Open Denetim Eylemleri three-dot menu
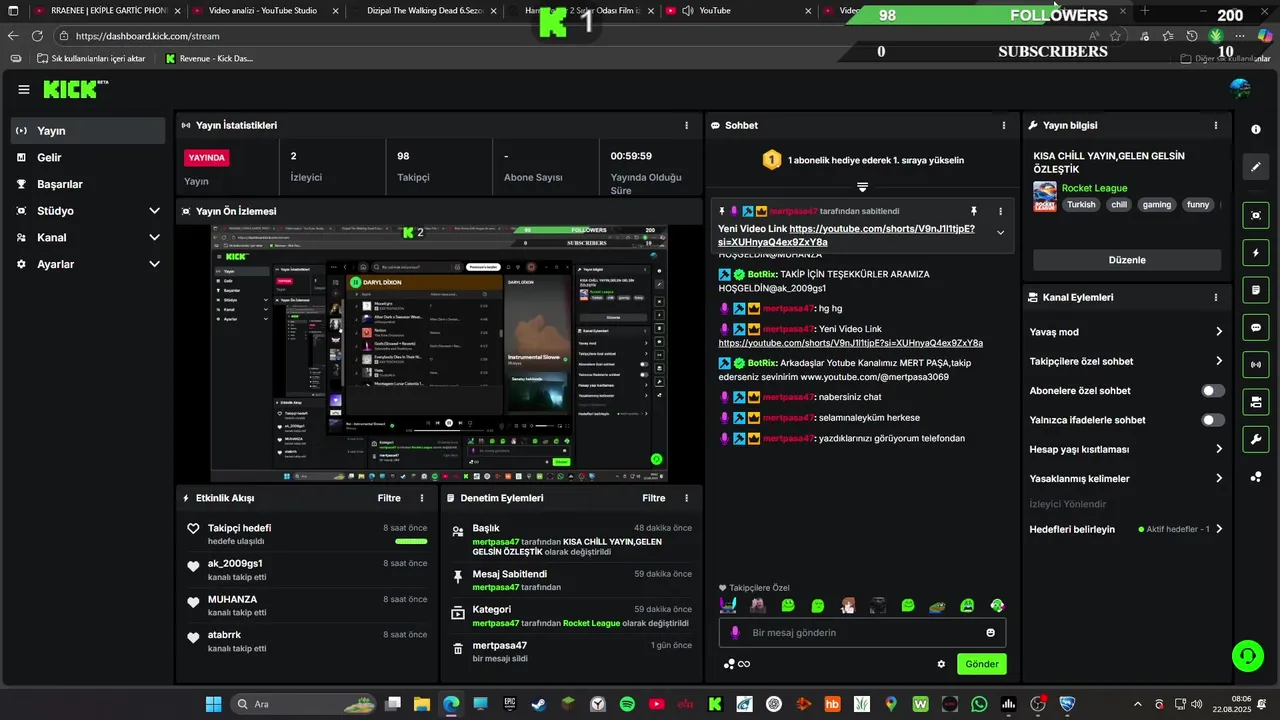The width and height of the screenshot is (1280, 720). click(x=686, y=498)
